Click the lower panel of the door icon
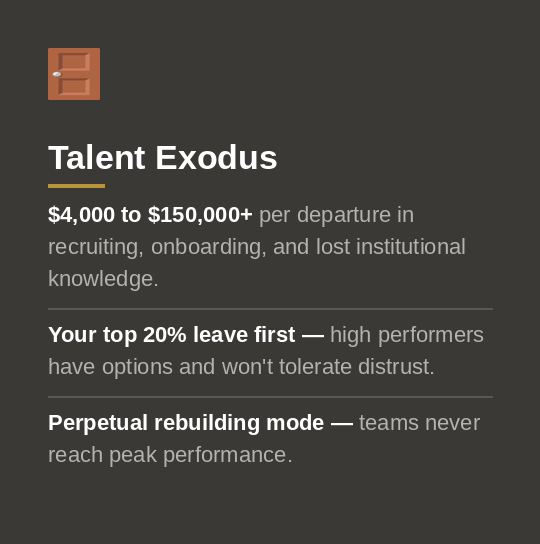540x544 pixels. [74, 86]
